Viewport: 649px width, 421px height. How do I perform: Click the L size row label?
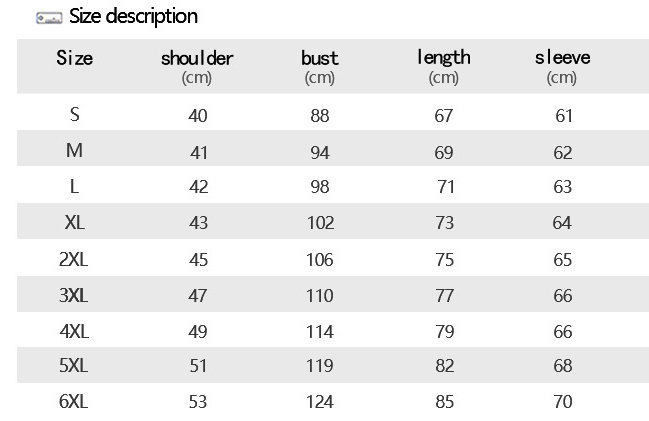click(x=74, y=187)
